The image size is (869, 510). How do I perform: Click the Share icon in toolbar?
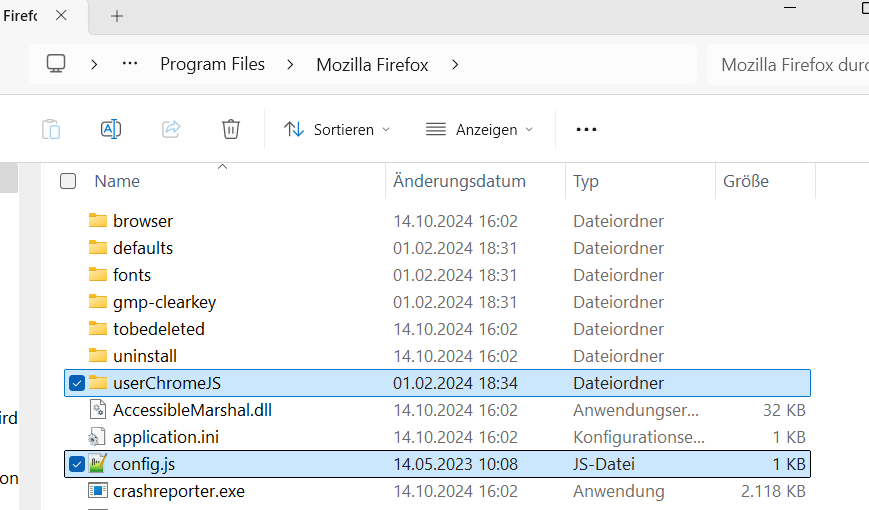coord(171,129)
